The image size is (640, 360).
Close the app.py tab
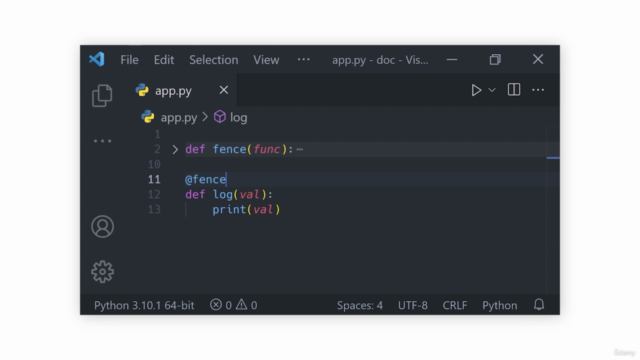tap(224, 90)
